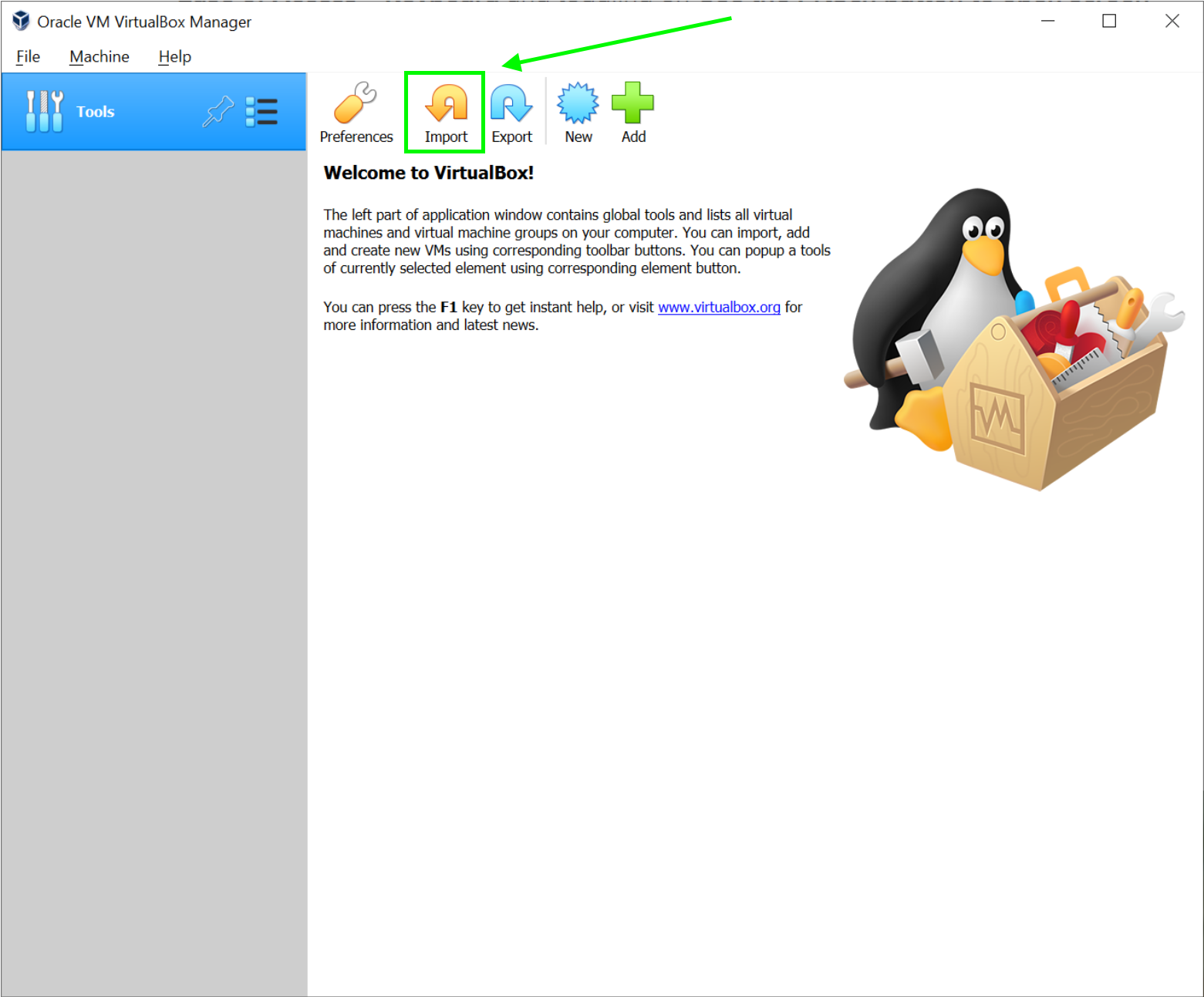Click the Welcome to VirtualBox! heading
1204x997 pixels.
tap(428, 173)
